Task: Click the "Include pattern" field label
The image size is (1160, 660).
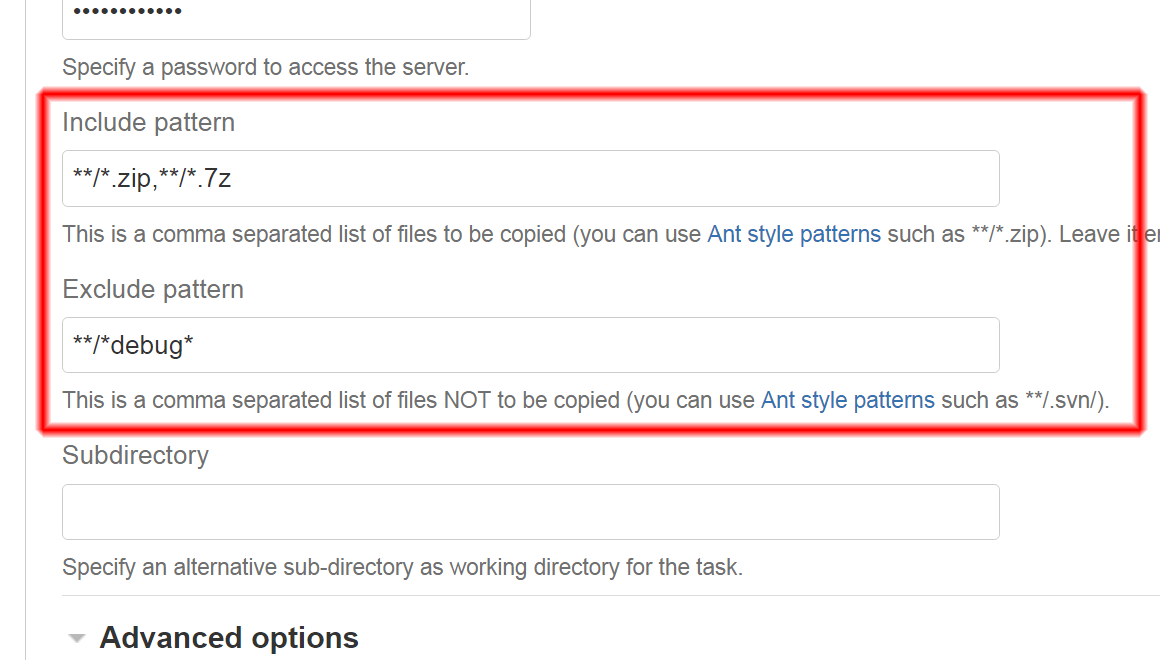Action: tap(148, 123)
